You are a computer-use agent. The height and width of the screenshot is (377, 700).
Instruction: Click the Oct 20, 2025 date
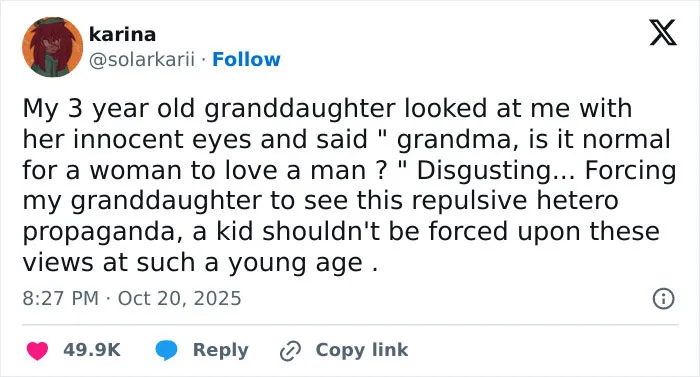pyautogui.click(x=179, y=298)
